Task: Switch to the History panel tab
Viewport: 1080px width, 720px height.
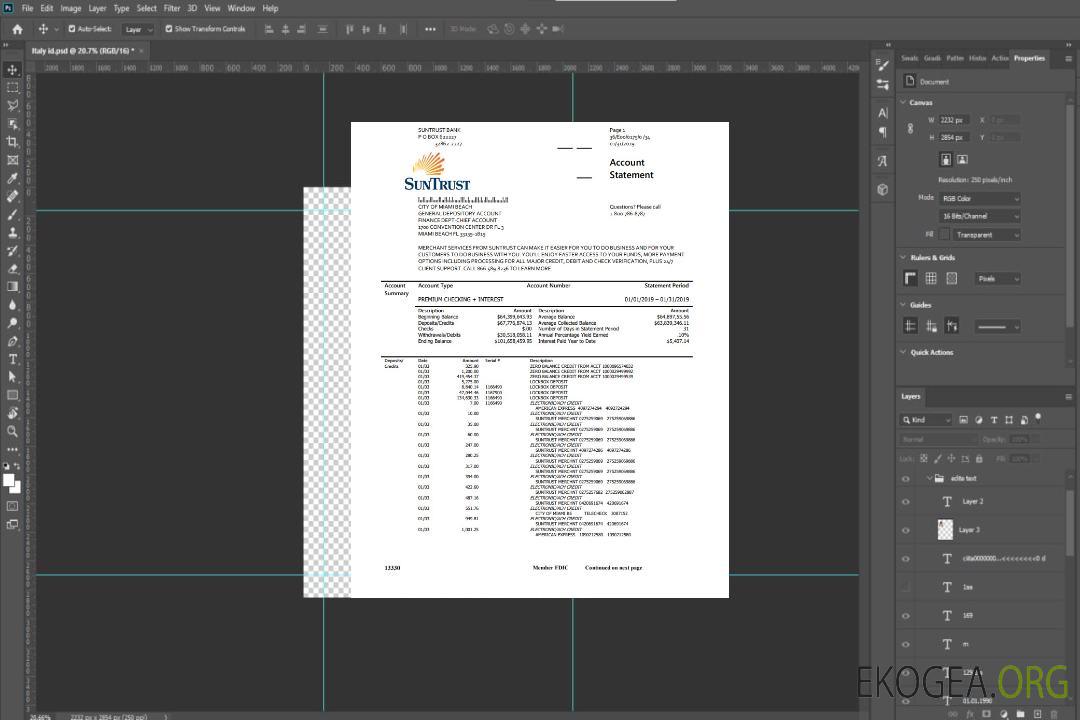Action: coord(977,58)
